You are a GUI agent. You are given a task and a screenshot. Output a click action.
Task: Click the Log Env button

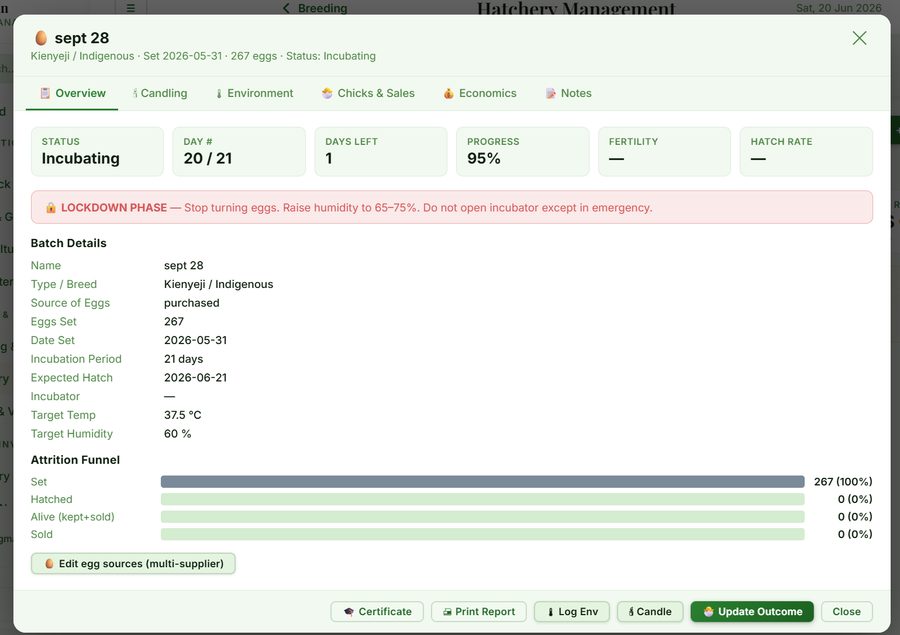[x=572, y=611]
